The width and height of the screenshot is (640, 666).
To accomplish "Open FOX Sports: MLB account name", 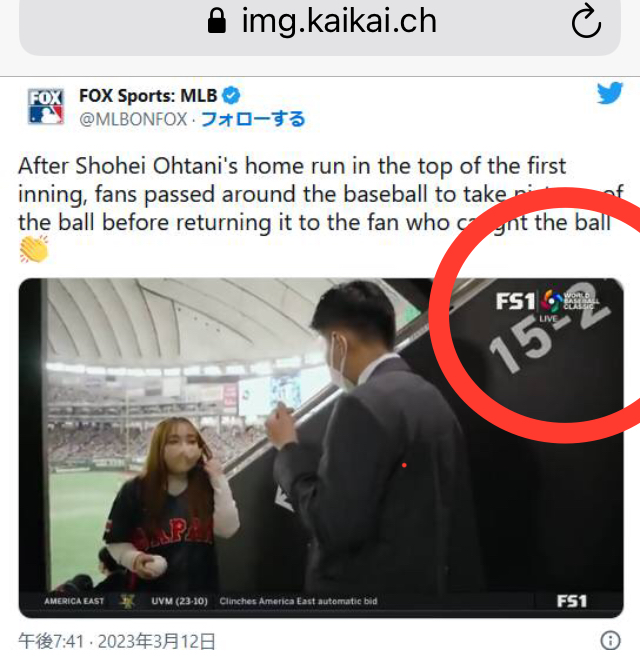I will [148, 96].
